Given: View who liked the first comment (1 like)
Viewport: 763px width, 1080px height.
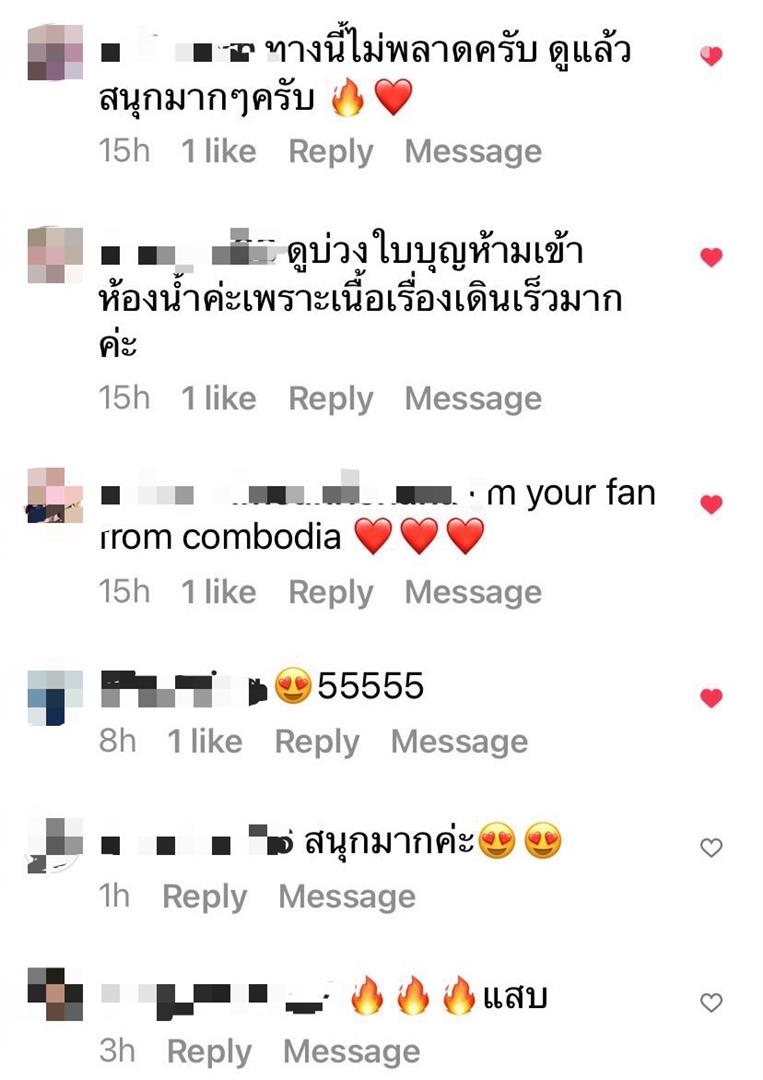Looking at the screenshot, I should [x=218, y=151].
